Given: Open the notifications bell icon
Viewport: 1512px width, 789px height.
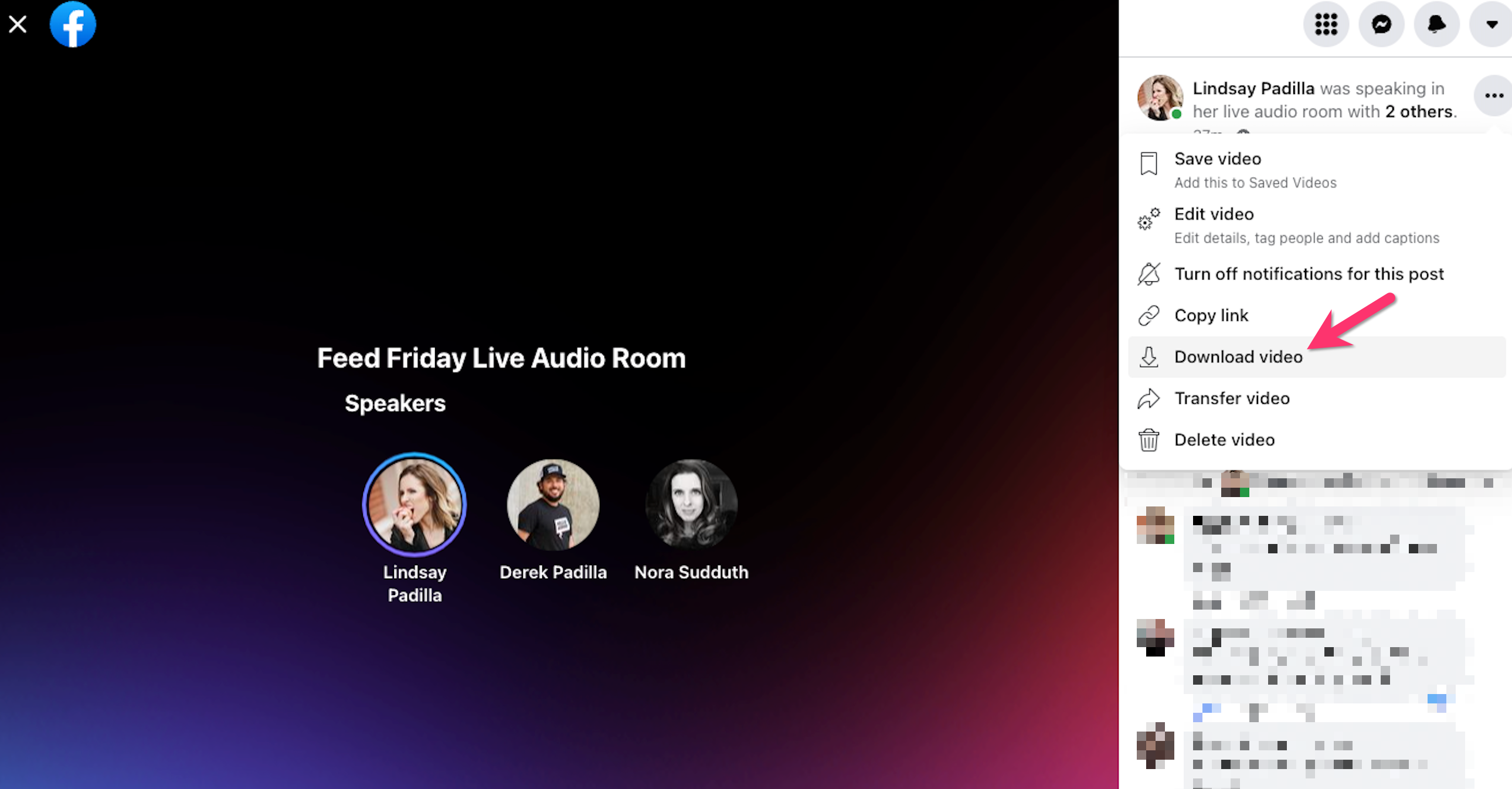Looking at the screenshot, I should pos(1436,24).
